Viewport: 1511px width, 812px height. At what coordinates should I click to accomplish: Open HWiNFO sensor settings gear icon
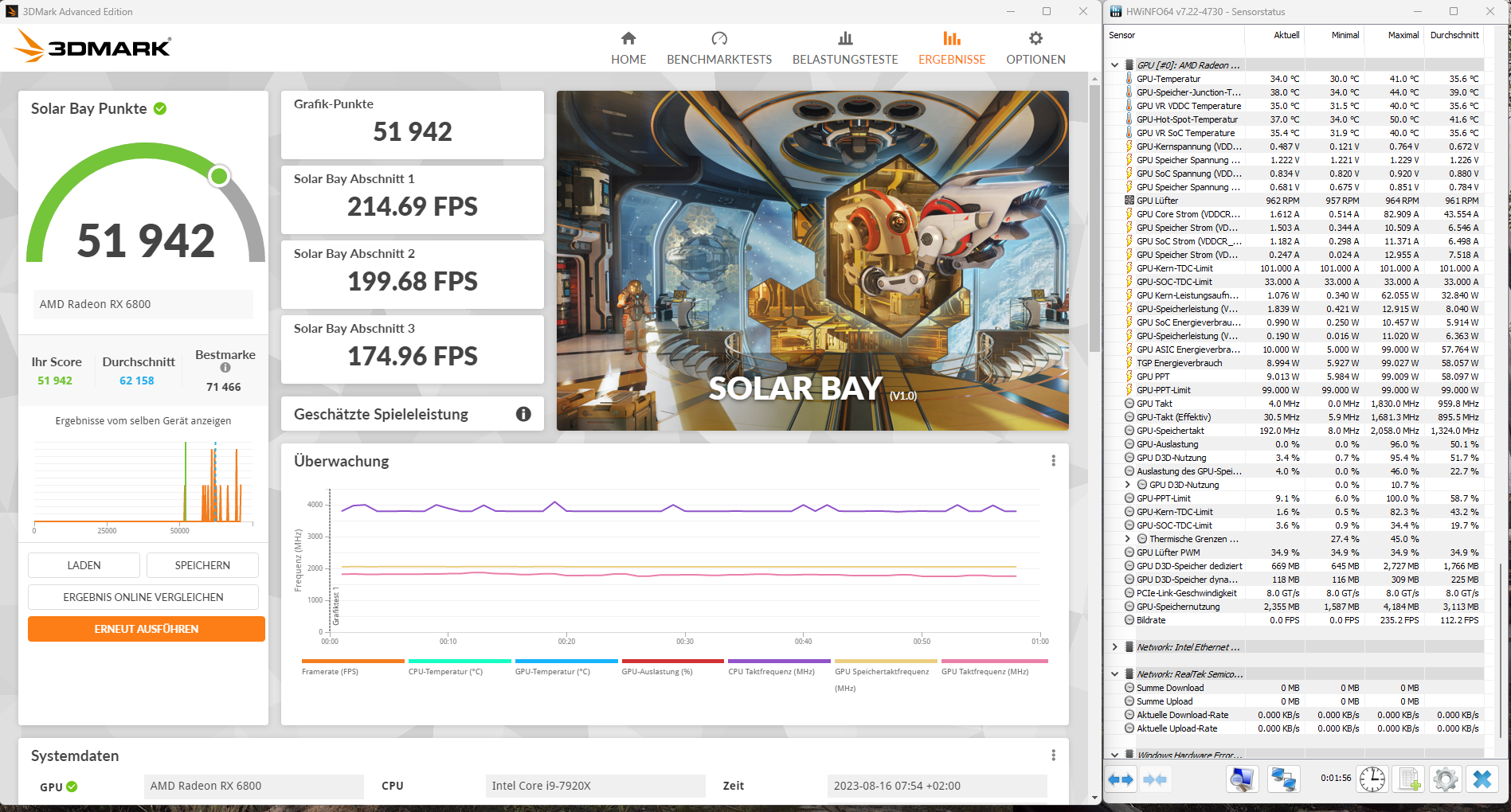(1445, 779)
